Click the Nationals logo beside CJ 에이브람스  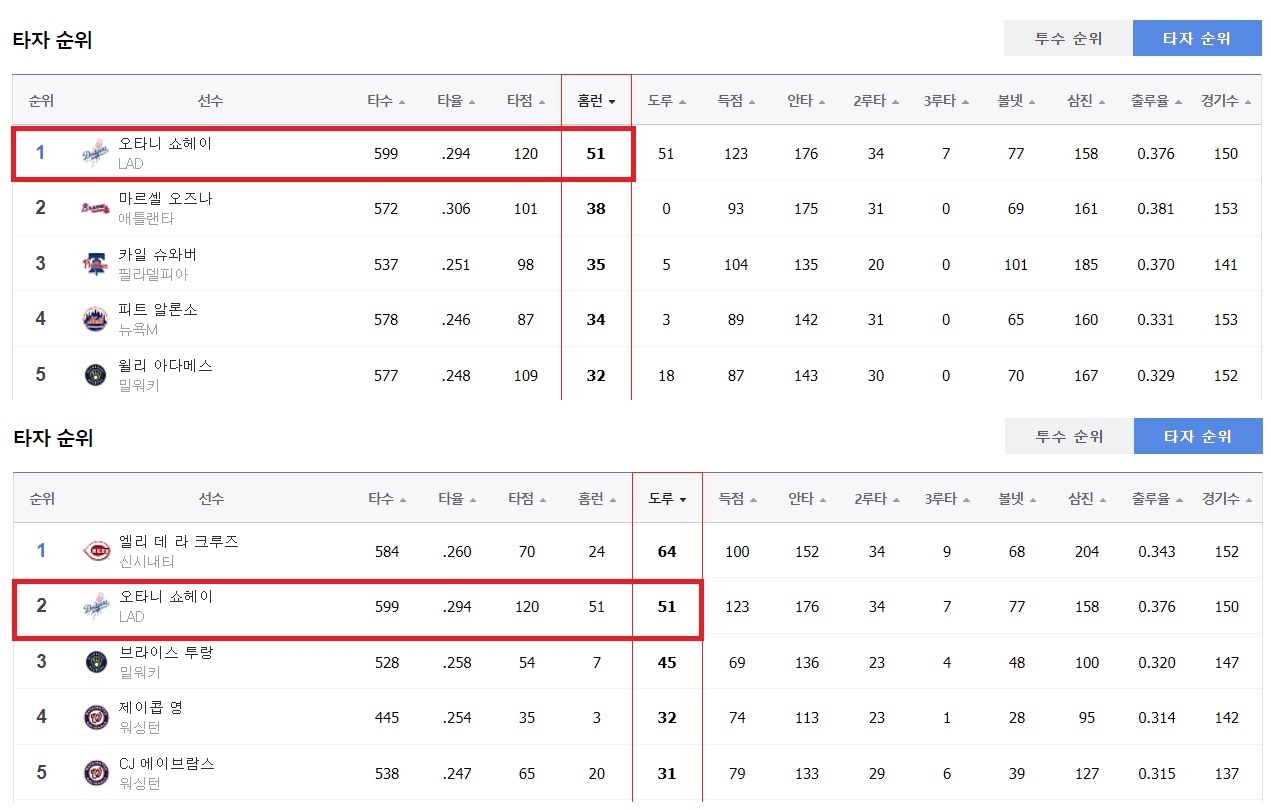click(x=95, y=773)
